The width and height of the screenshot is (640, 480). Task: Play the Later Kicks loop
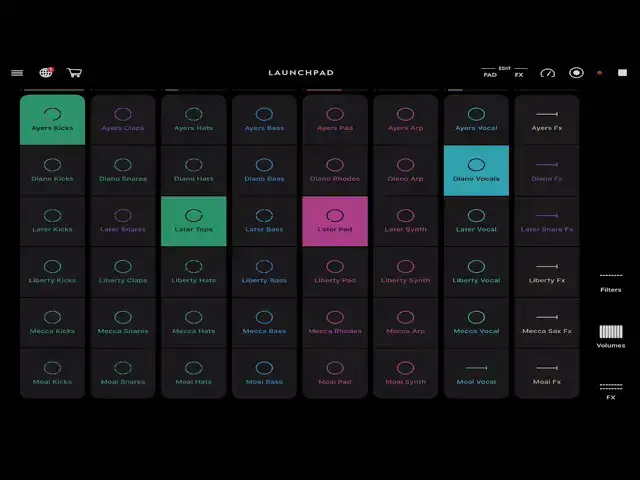tap(53, 221)
